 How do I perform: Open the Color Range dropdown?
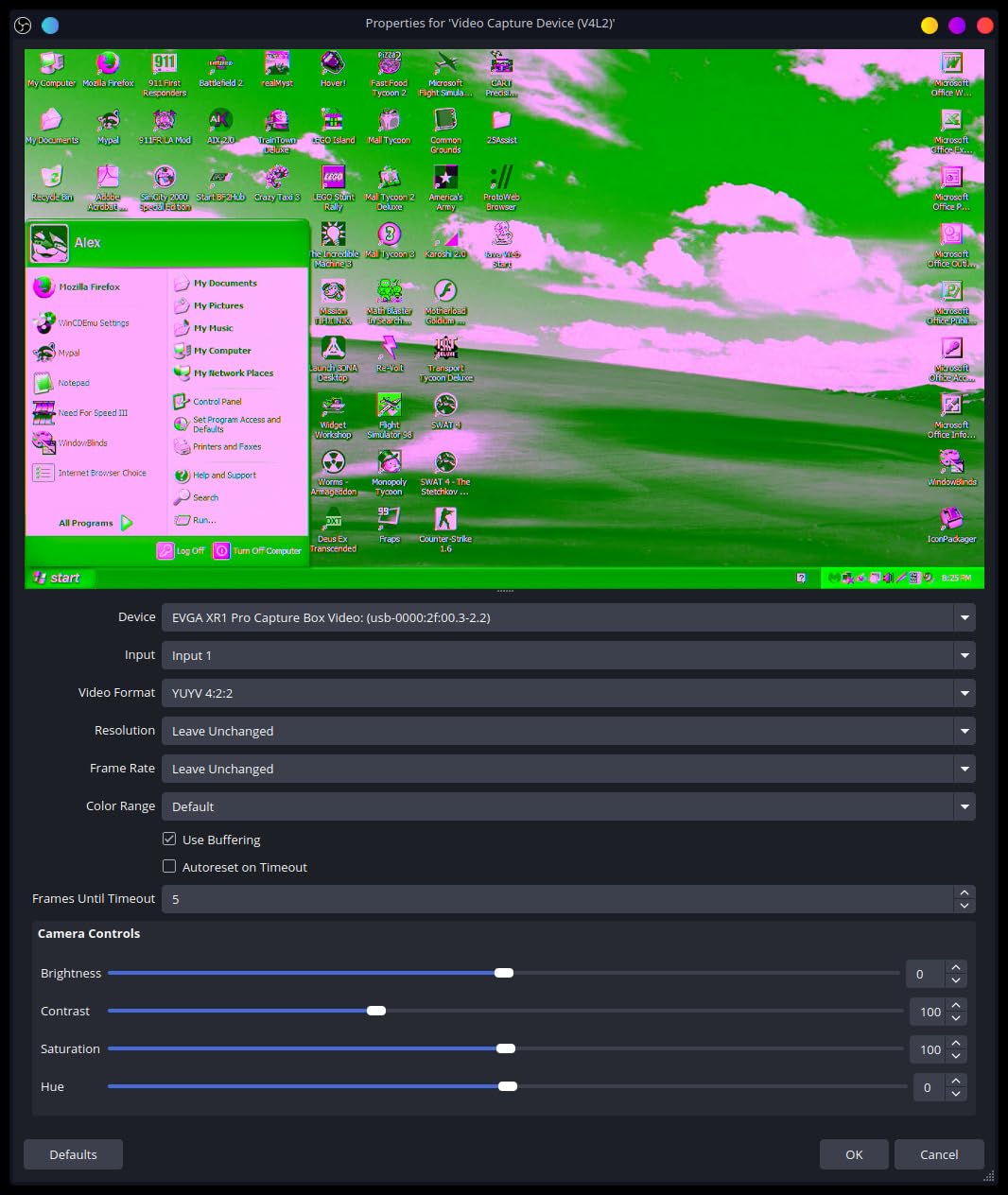click(568, 806)
